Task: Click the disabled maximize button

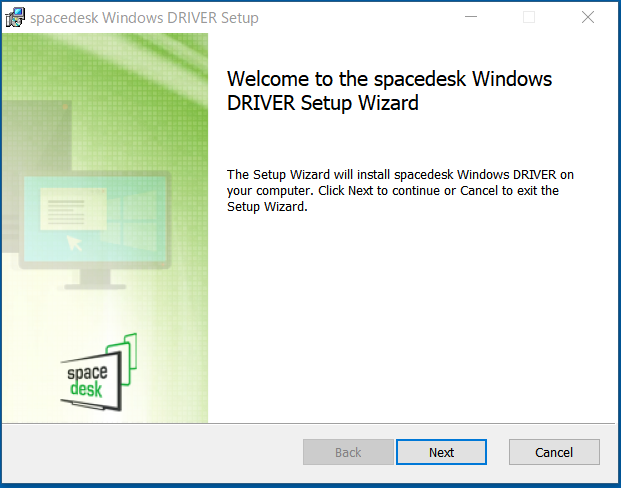Action: coord(529,17)
